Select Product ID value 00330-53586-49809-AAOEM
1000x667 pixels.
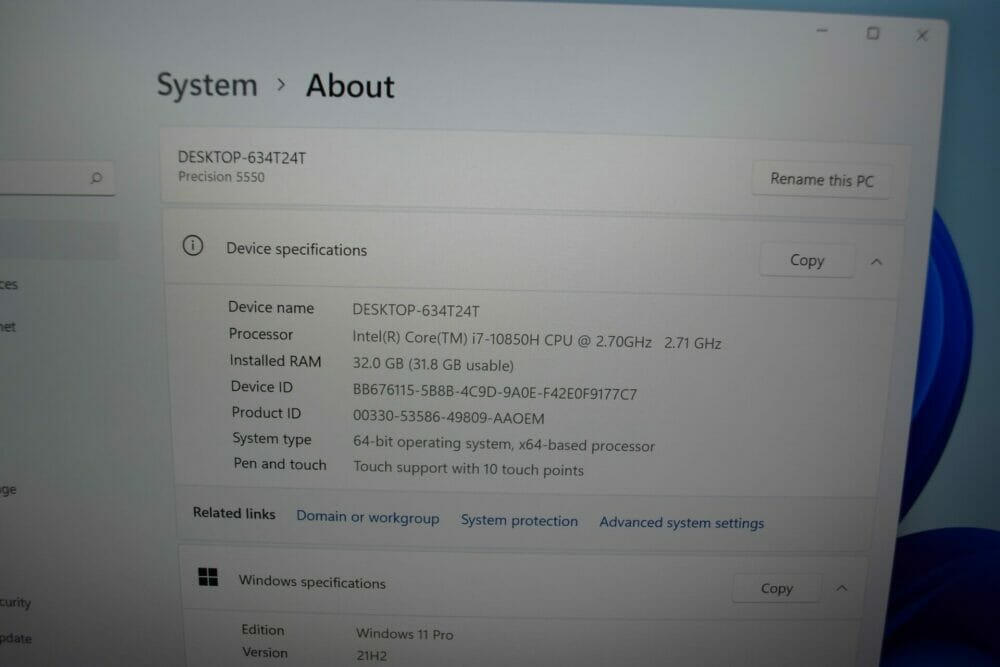click(448, 417)
